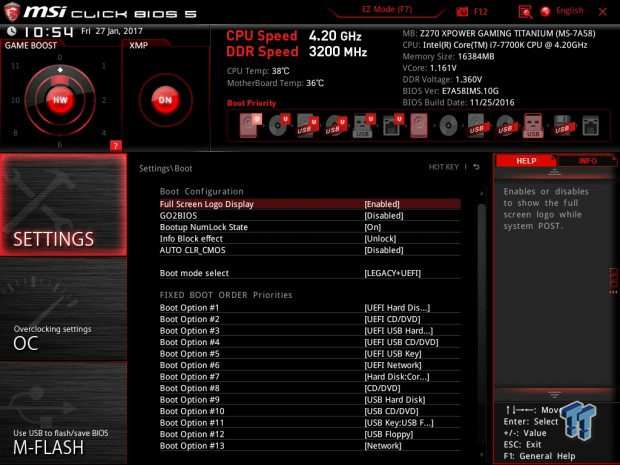Switch to EZ Mode (F7)
620x465 pixels.
coord(387,9)
